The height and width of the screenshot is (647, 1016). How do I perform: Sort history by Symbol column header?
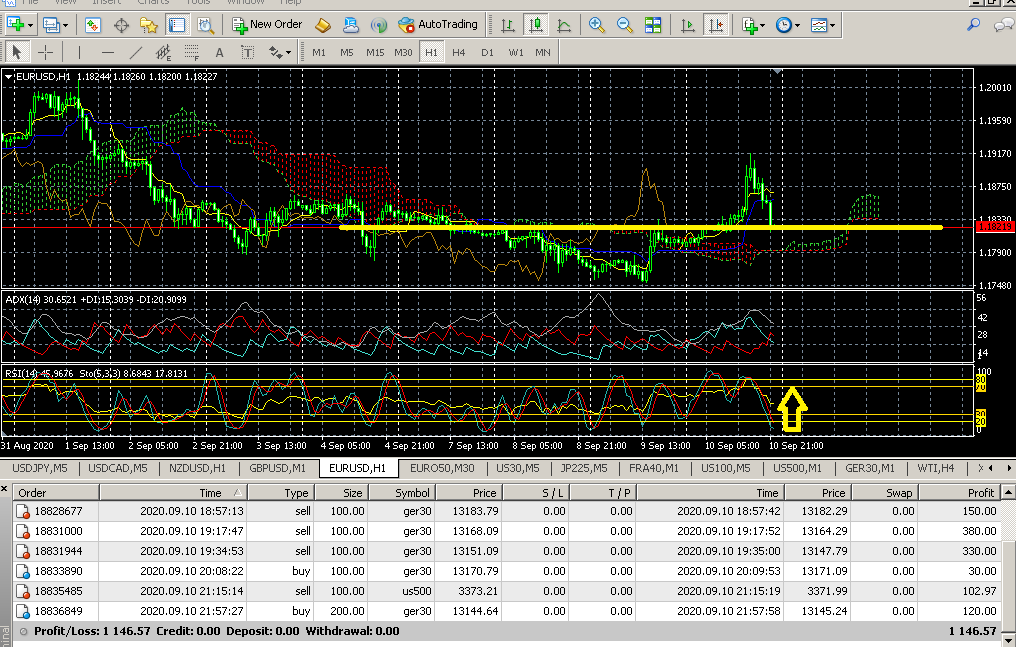click(401, 493)
